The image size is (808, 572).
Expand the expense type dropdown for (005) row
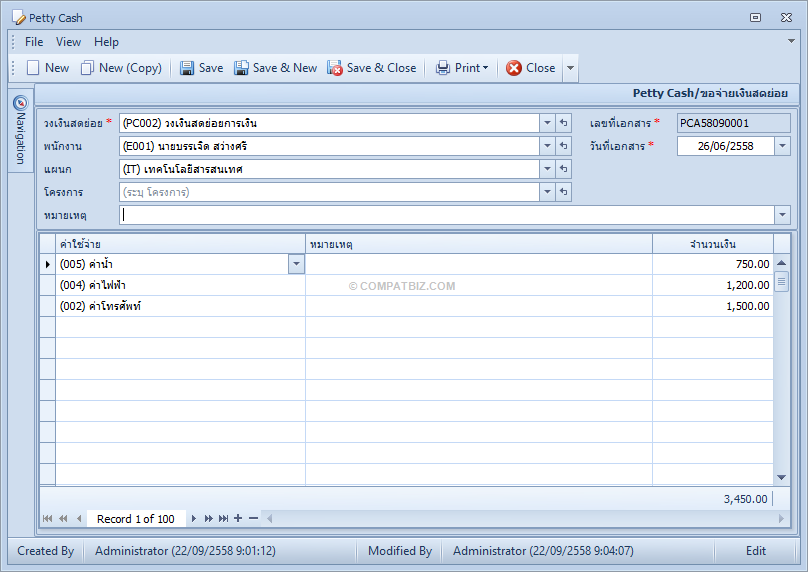(x=296, y=264)
